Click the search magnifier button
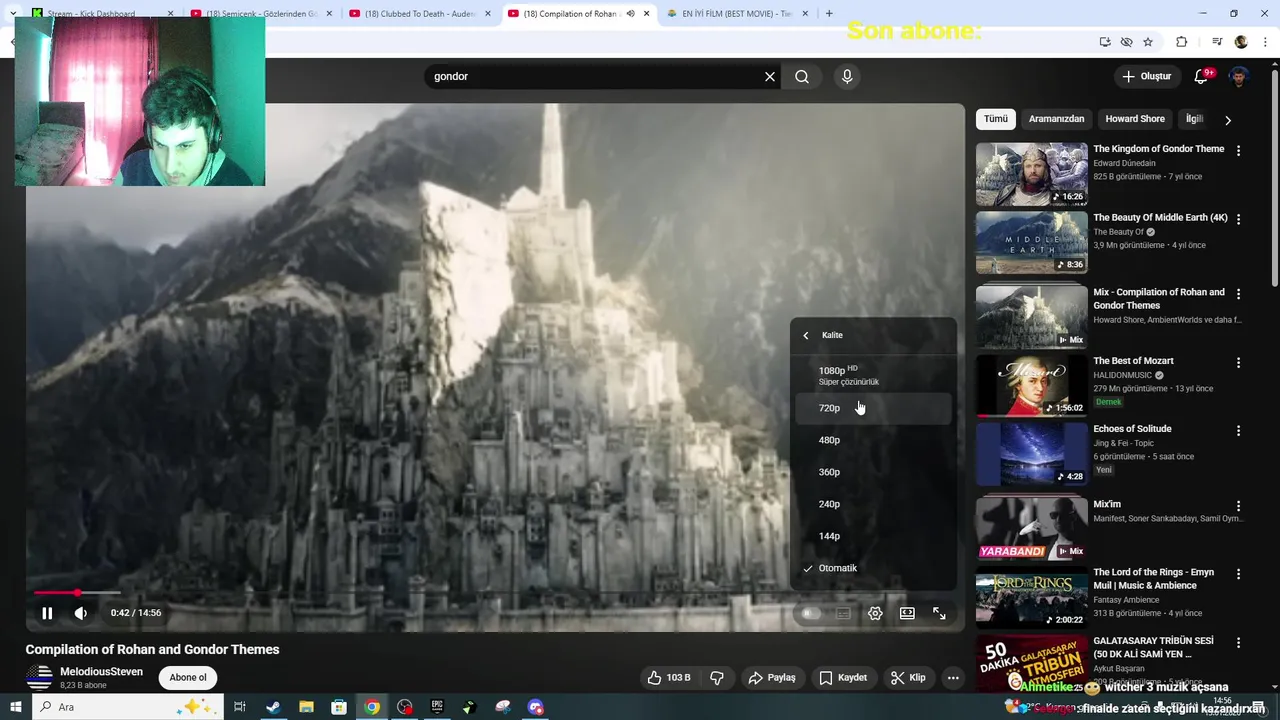This screenshot has height=720, width=1280. point(802,76)
